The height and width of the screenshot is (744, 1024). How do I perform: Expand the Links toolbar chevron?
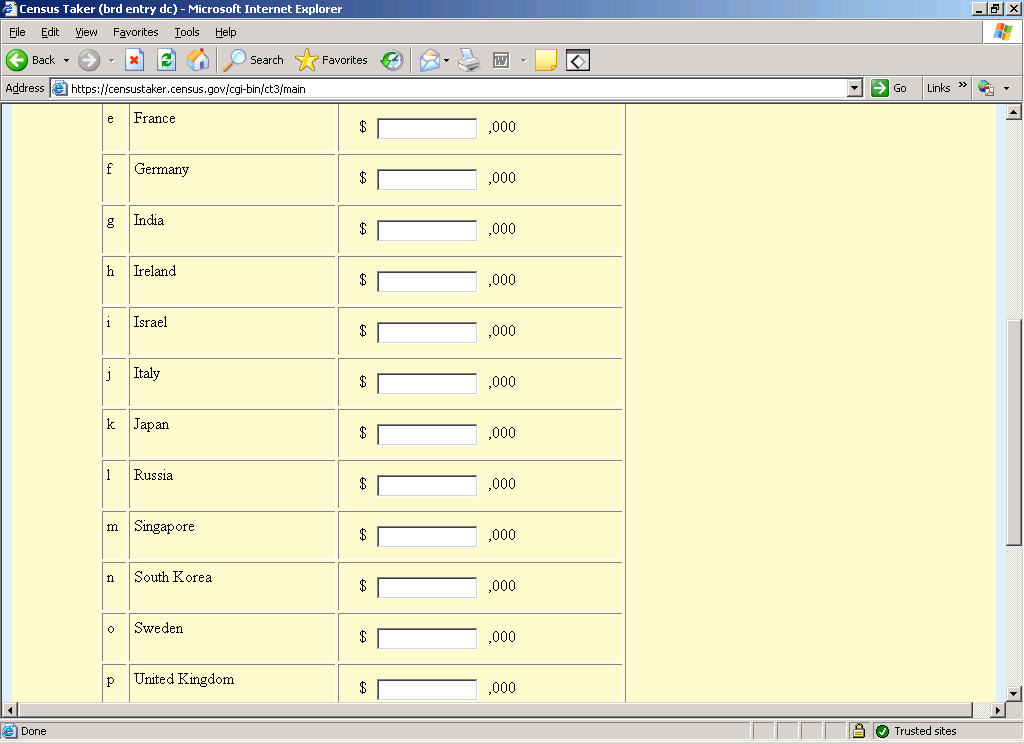(963, 85)
